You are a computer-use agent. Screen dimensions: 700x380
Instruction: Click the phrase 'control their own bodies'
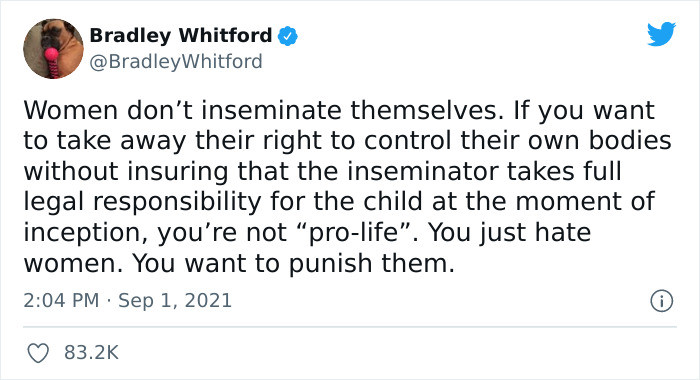pyautogui.click(x=518, y=141)
